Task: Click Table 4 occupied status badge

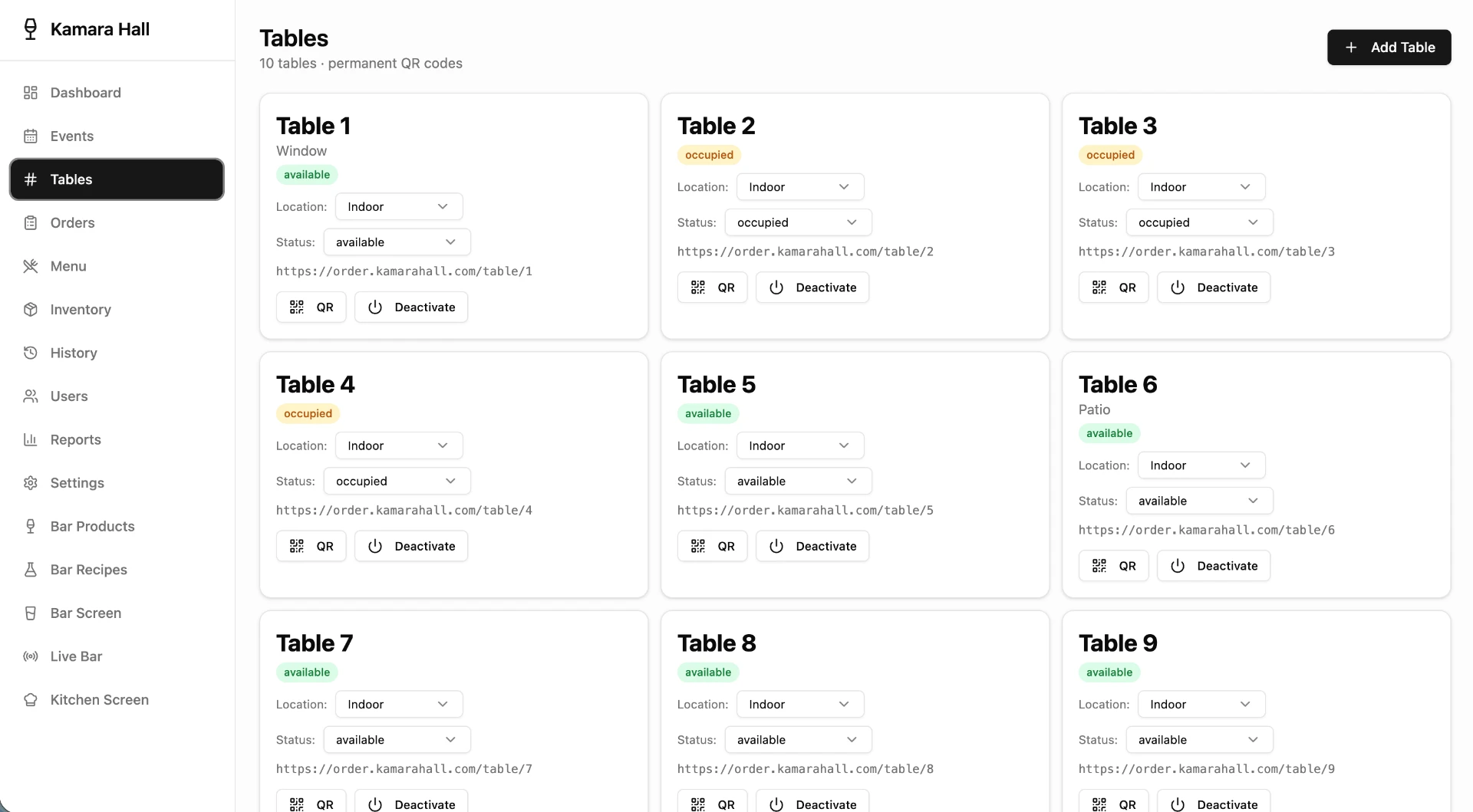Action: (308, 414)
